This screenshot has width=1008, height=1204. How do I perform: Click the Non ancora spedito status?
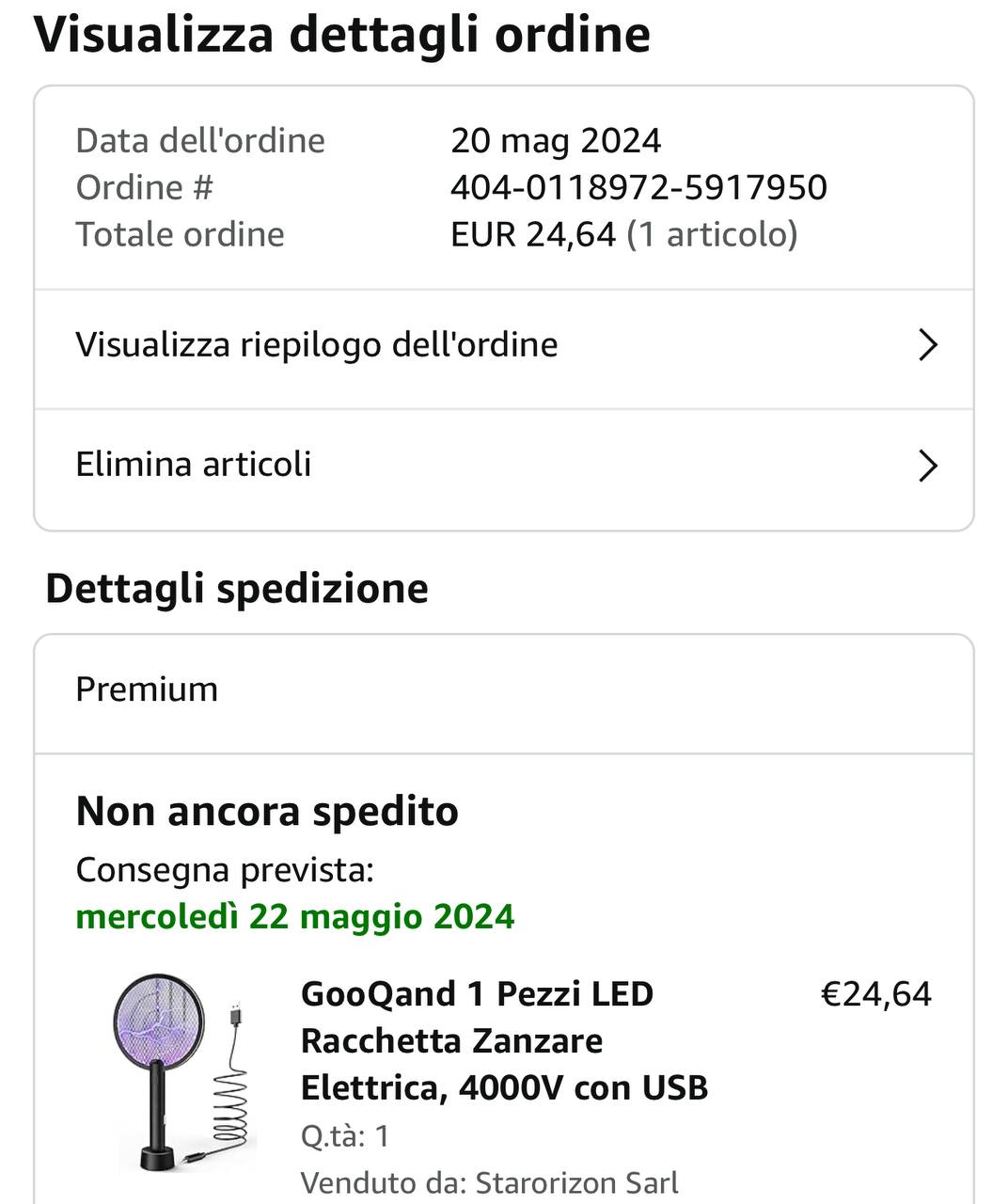pyautogui.click(x=267, y=811)
